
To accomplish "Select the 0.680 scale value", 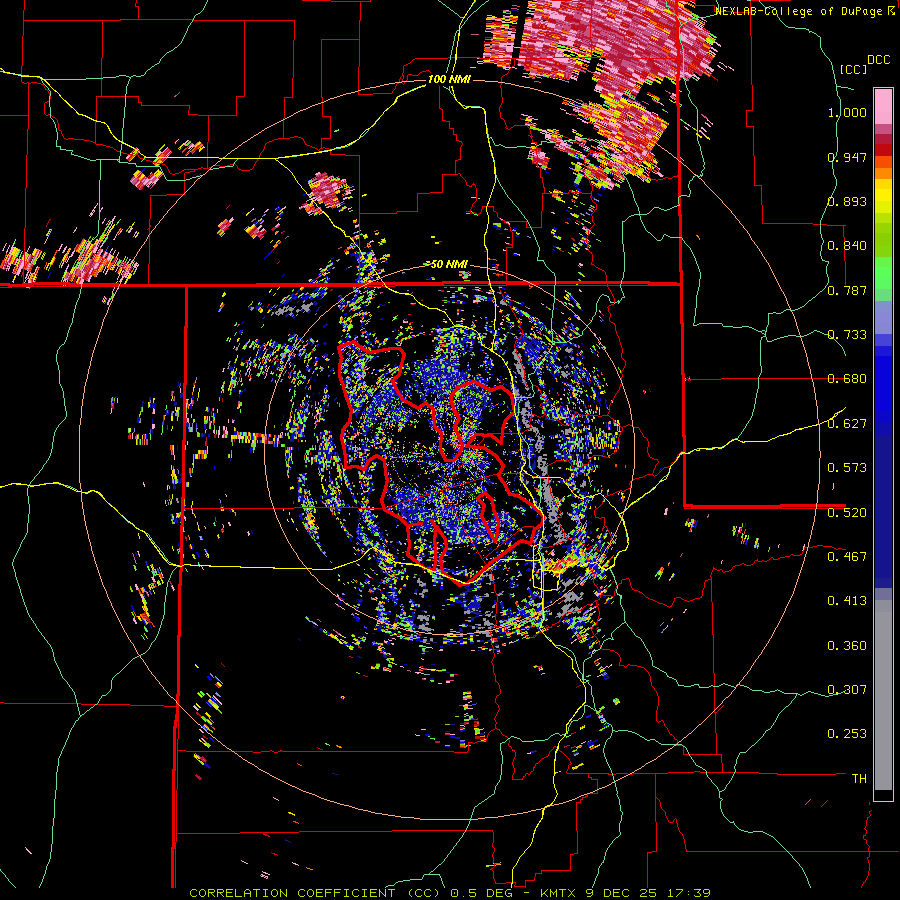I will tap(847, 379).
